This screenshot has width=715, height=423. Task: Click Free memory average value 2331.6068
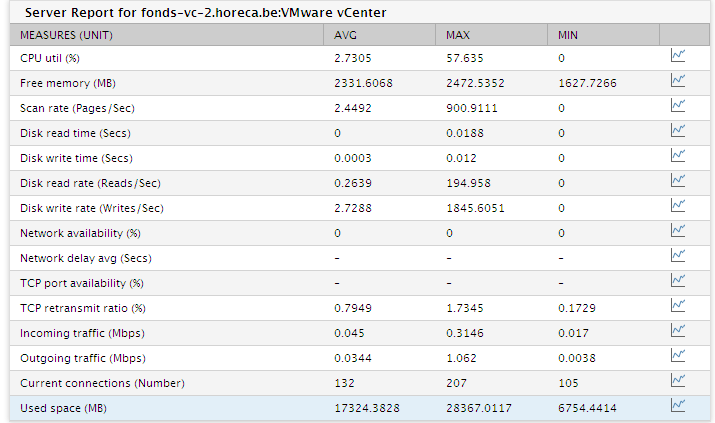363,83
